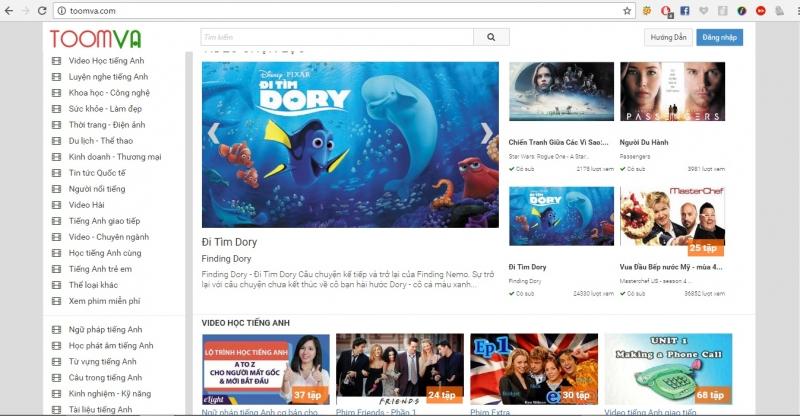Click icon beside Khoa học - Công nghệ

tap(56, 93)
